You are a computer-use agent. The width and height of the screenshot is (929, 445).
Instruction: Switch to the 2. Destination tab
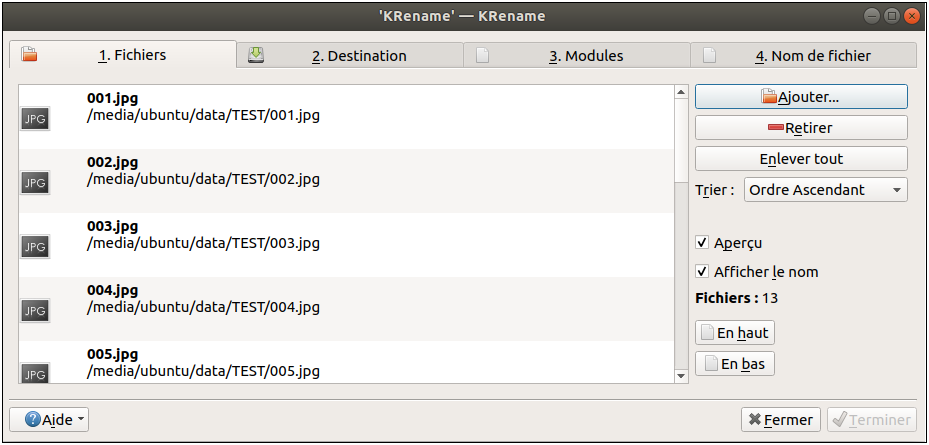[350, 55]
